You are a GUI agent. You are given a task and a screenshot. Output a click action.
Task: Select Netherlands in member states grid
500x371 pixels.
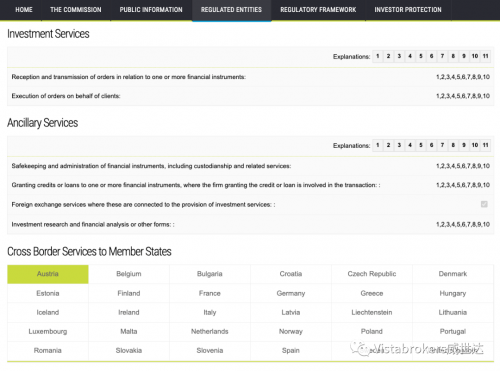point(210,331)
